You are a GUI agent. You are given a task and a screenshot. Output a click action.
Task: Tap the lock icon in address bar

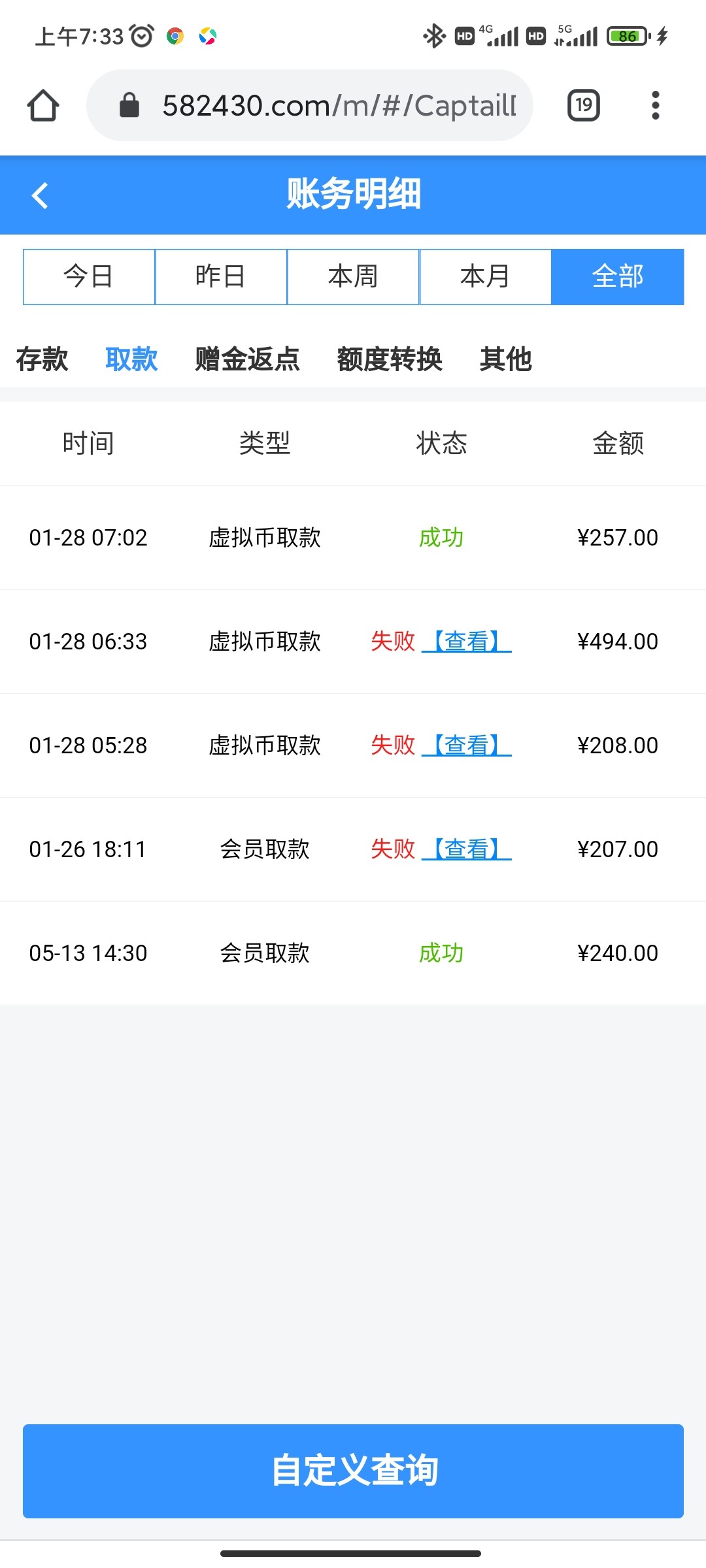point(129,105)
